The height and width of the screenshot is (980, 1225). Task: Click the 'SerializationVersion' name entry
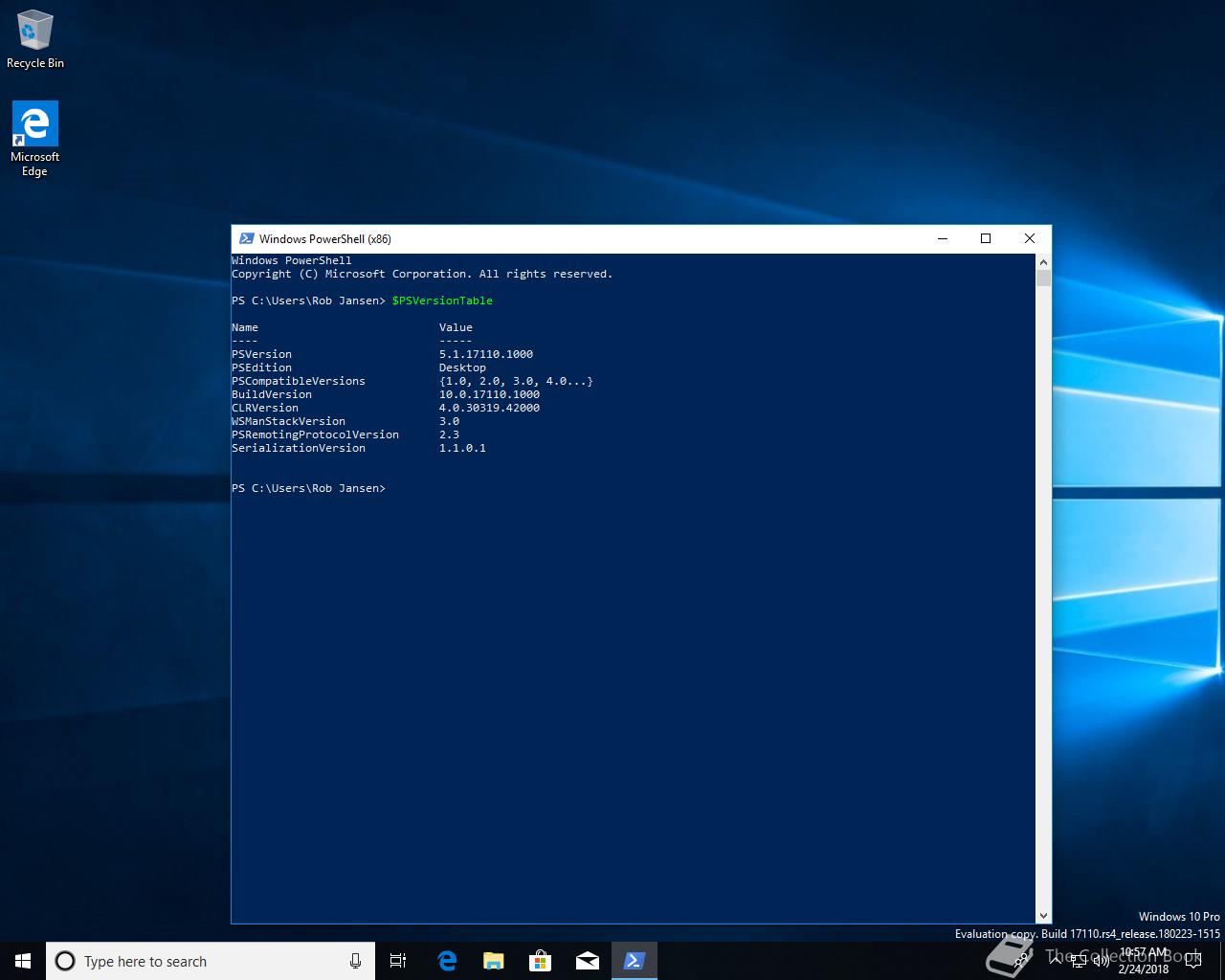click(x=299, y=448)
